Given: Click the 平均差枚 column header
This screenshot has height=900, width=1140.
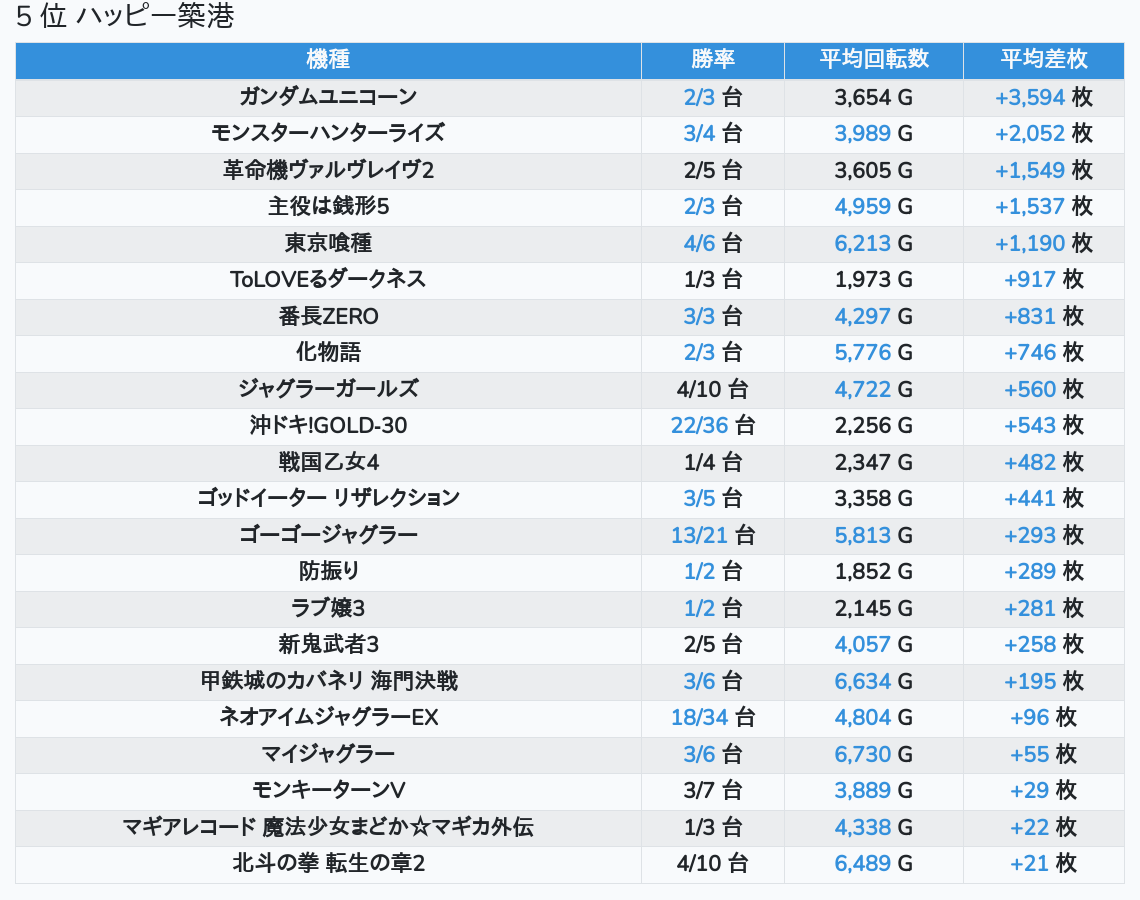Looking at the screenshot, I should 1043,60.
